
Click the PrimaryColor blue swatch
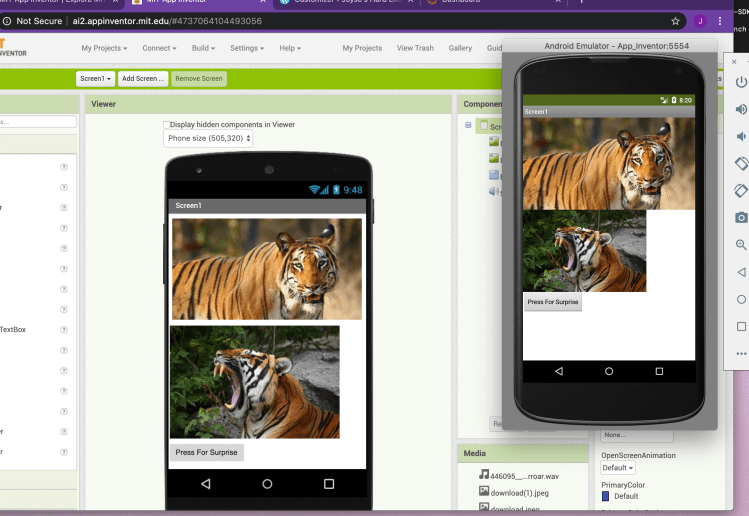click(605, 496)
